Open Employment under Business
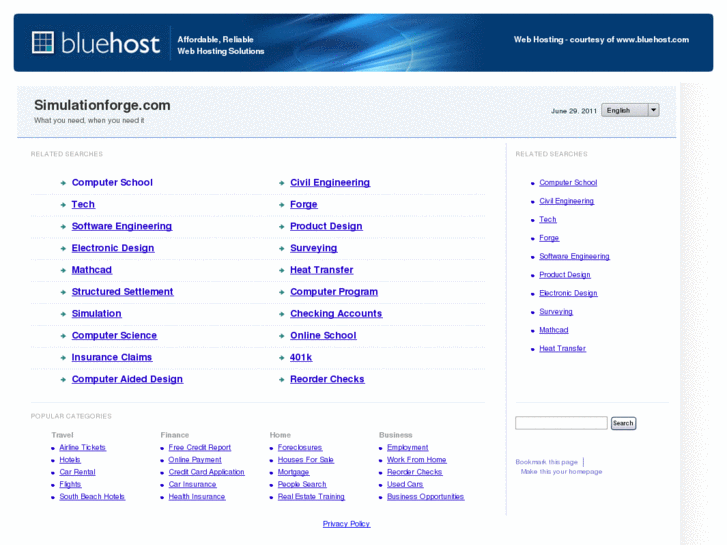Viewport: 727px width, 545px height. pyautogui.click(x=408, y=448)
